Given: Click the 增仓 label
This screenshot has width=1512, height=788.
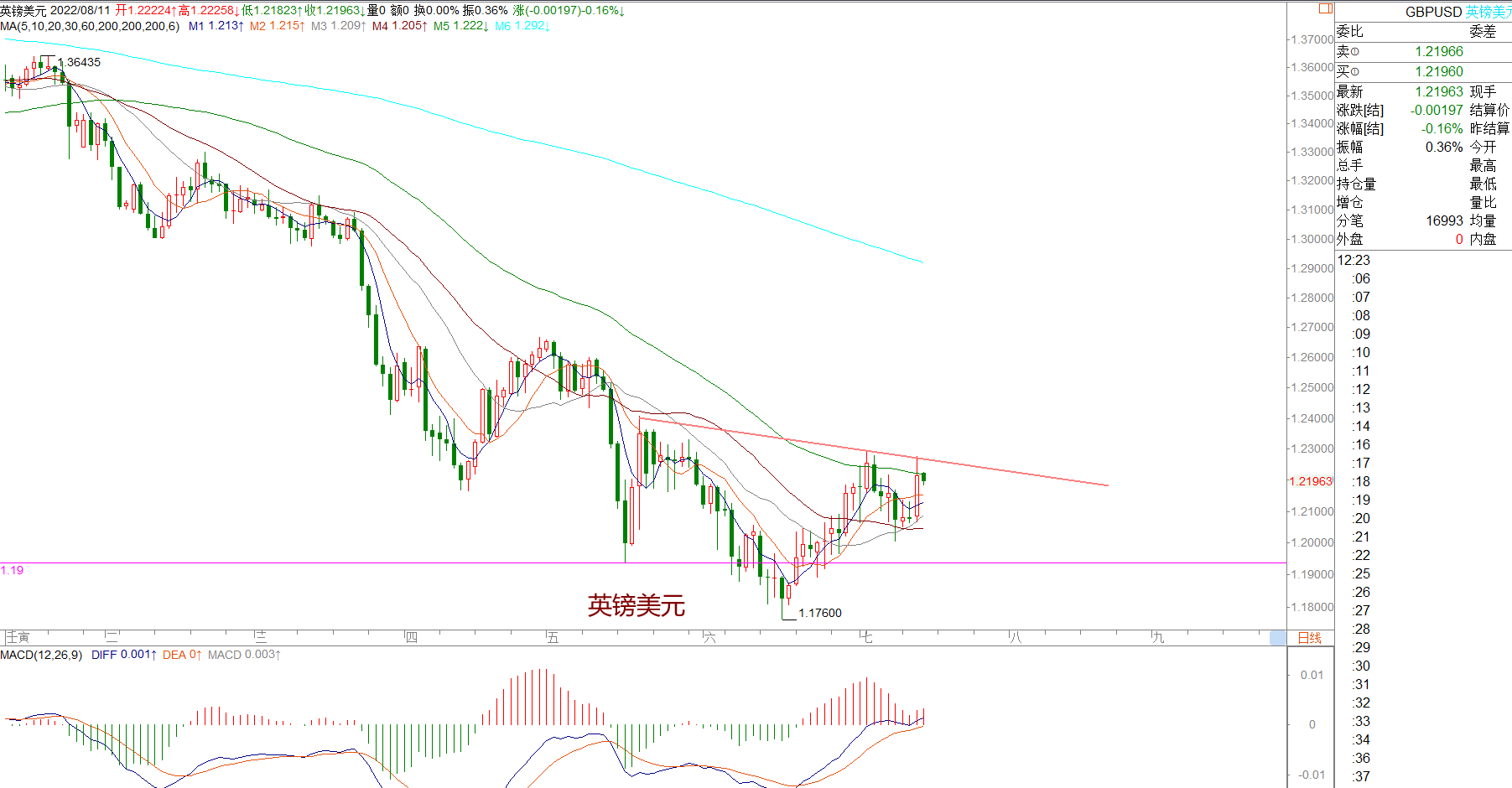Looking at the screenshot, I should pos(1349,202).
